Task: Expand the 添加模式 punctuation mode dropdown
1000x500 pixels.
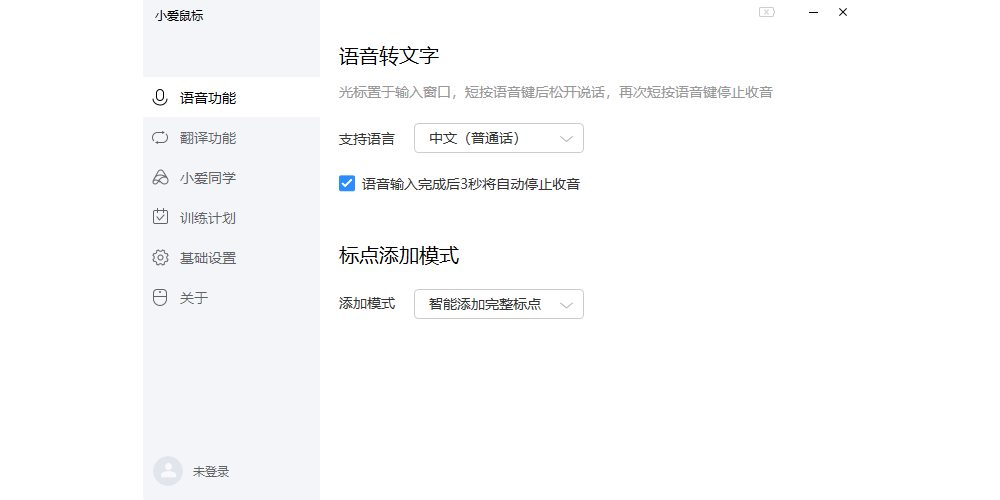Action: (x=498, y=304)
